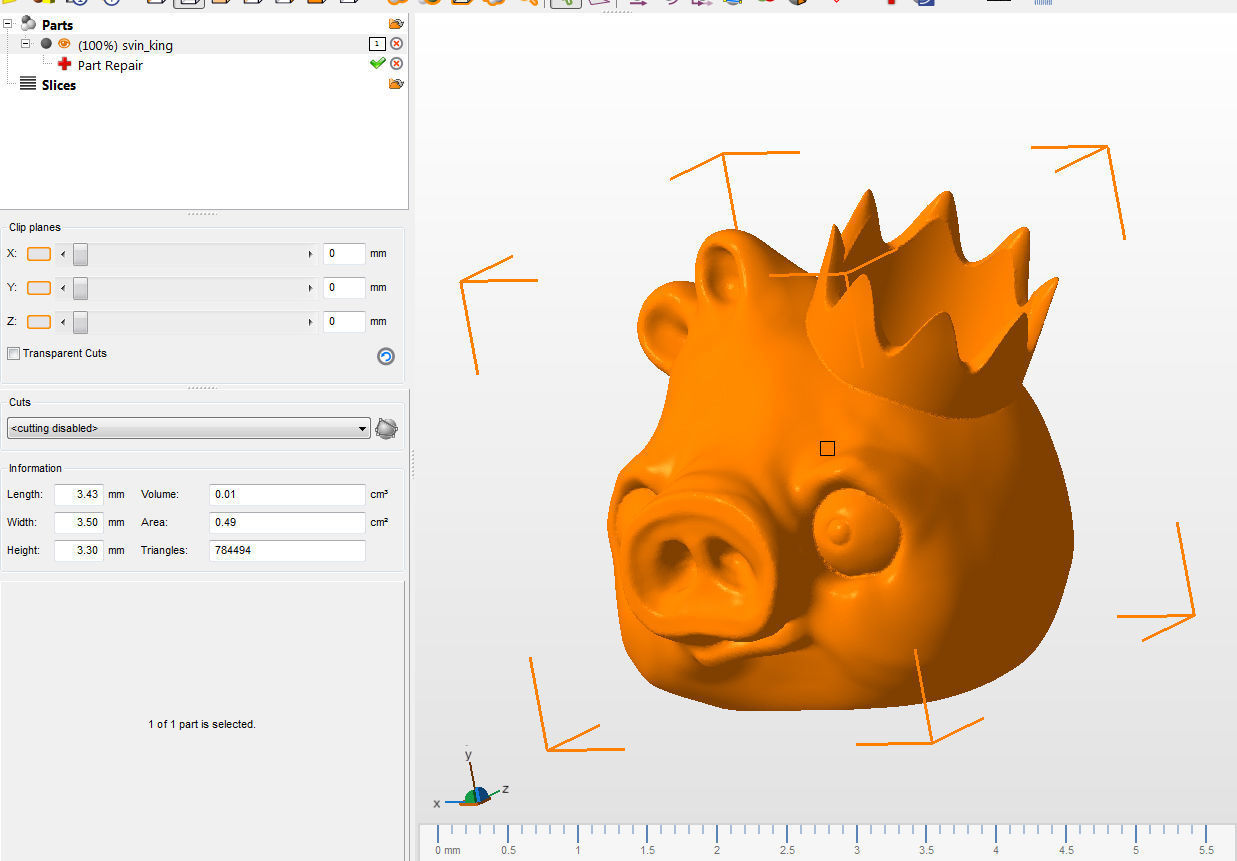Click the Y clip plane slider thumb
The height and width of the screenshot is (861, 1237).
click(x=80, y=288)
